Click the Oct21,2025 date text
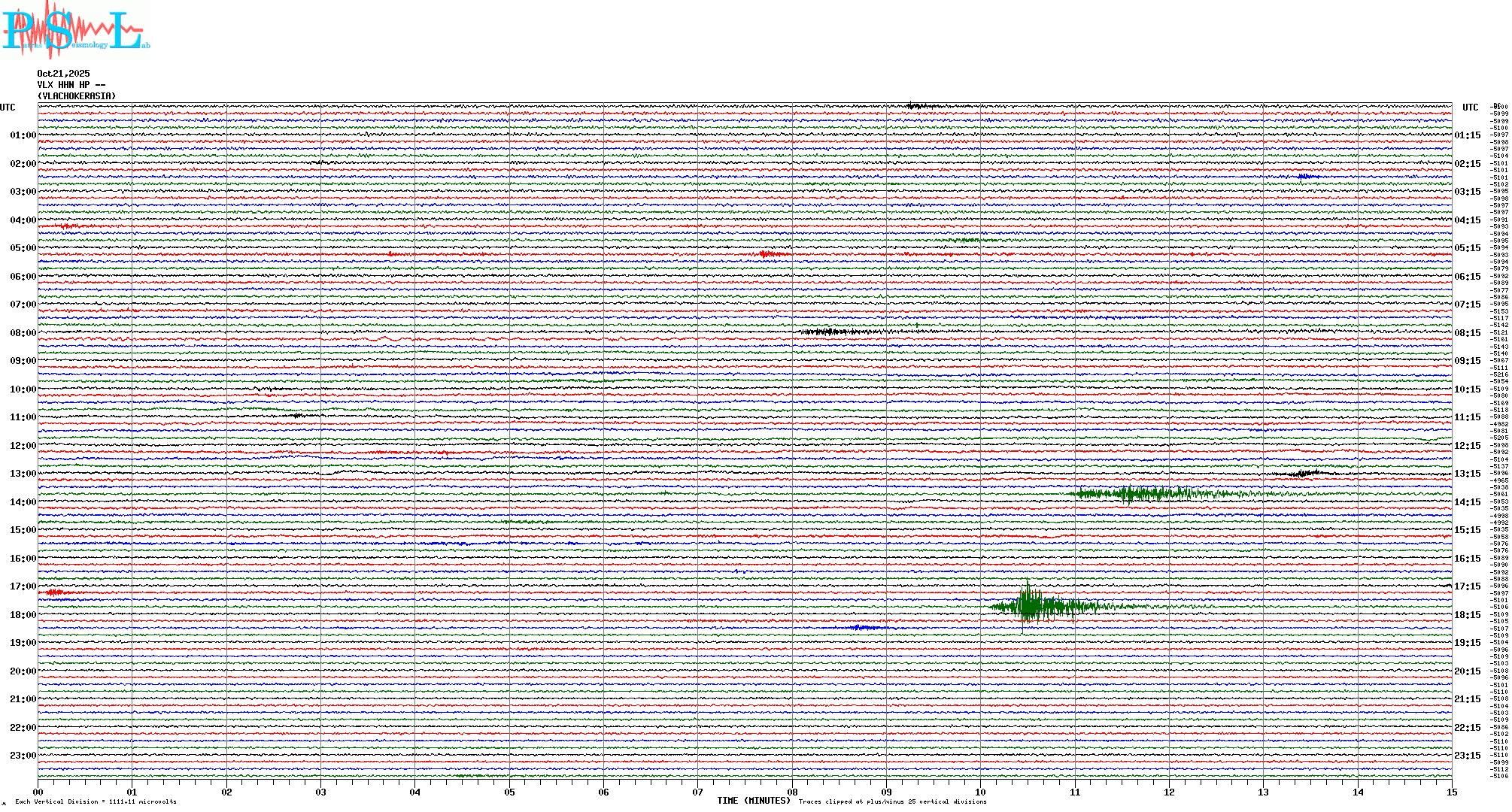This screenshot has width=1512, height=812. [63, 74]
